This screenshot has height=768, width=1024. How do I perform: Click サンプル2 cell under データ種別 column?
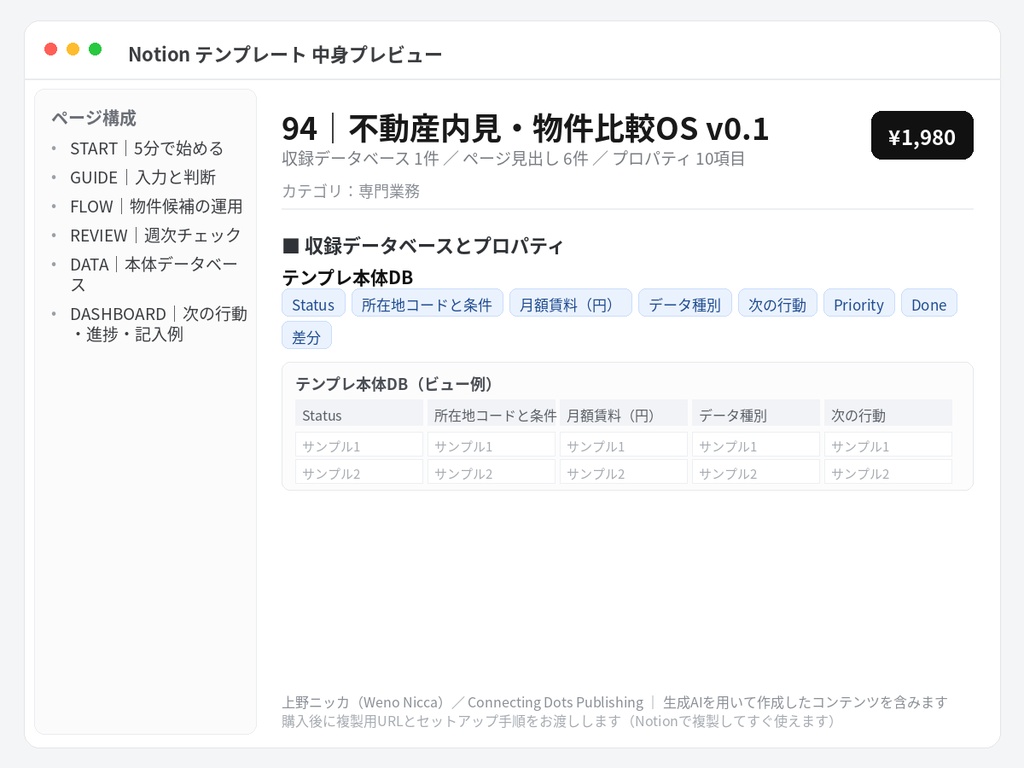coord(756,473)
